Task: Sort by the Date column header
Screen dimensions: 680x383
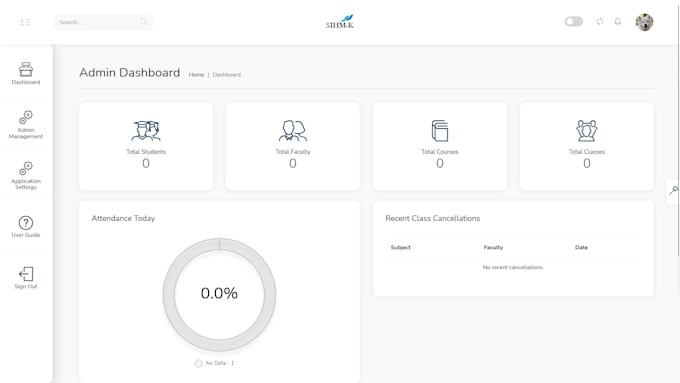Action: pyautogui.click(x=581, y=247)
